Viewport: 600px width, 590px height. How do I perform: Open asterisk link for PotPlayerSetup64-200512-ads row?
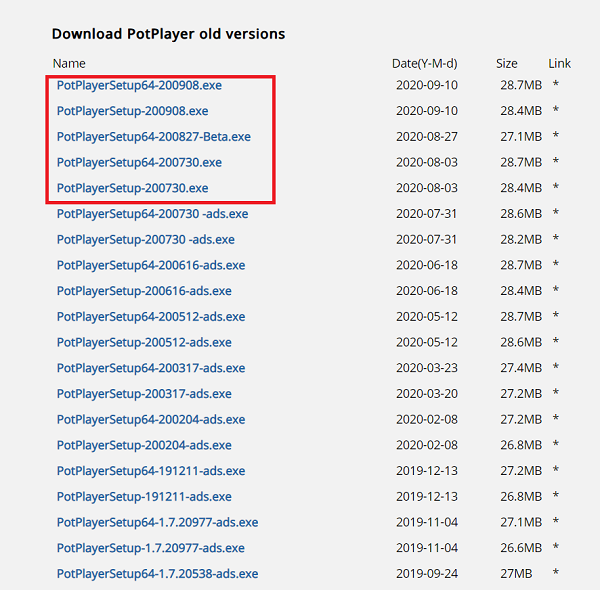pyautogui.click(x=556, y=315)
